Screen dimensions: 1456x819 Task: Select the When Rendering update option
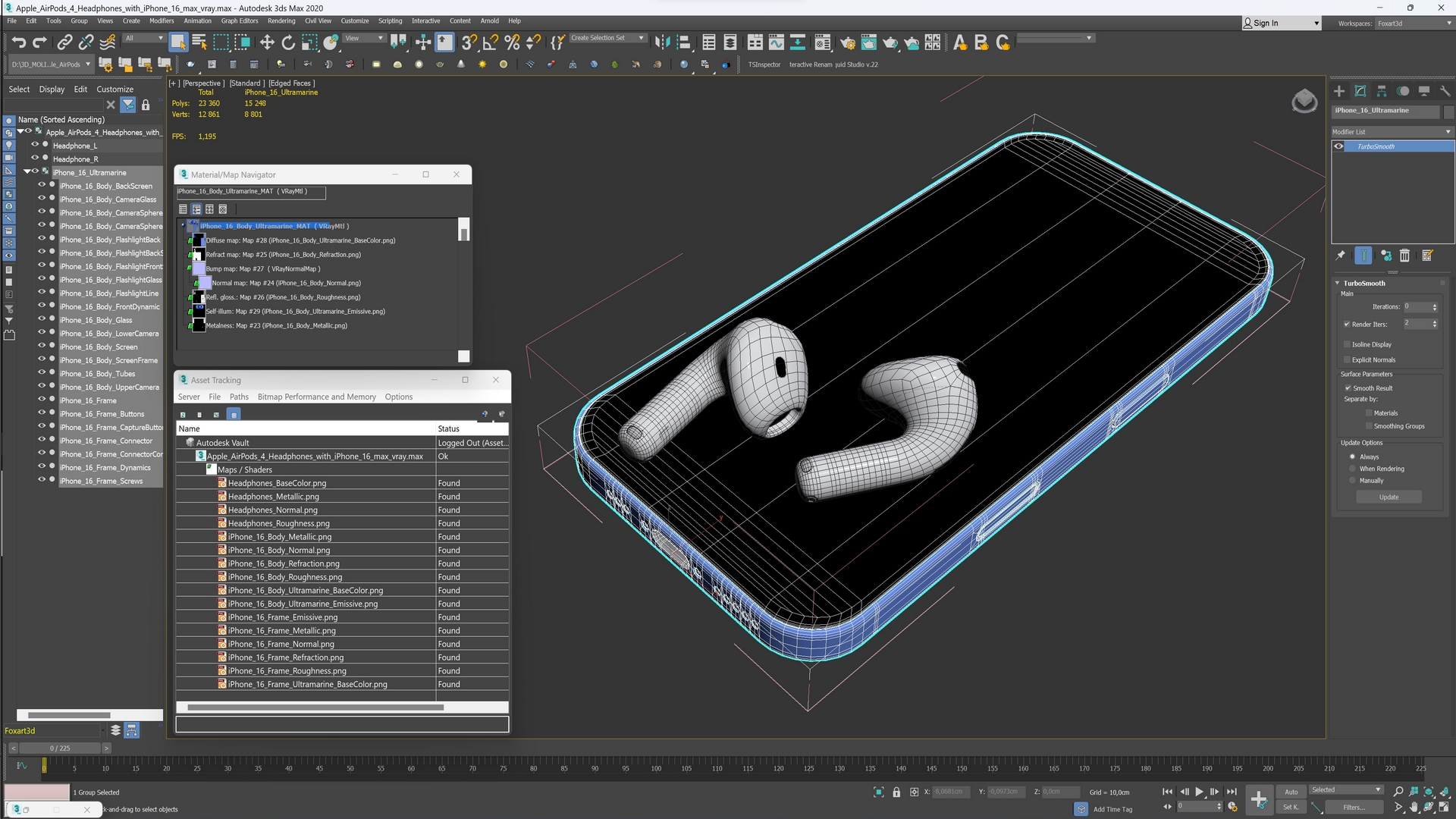tap(1352, 469)
